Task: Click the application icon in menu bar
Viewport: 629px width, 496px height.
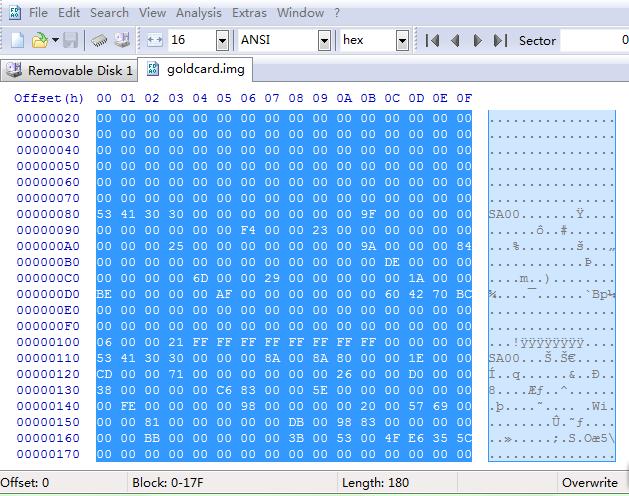Action: (15, 12)
